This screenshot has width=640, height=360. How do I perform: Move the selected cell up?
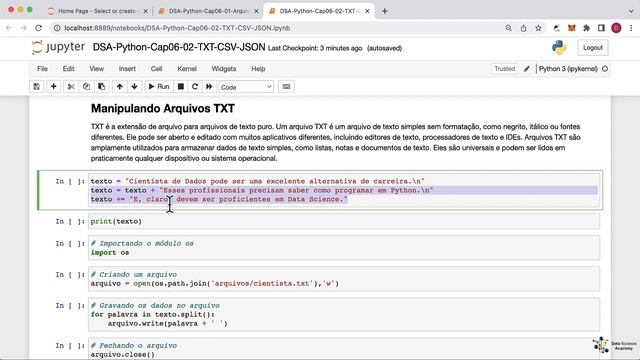click(120, 87)
